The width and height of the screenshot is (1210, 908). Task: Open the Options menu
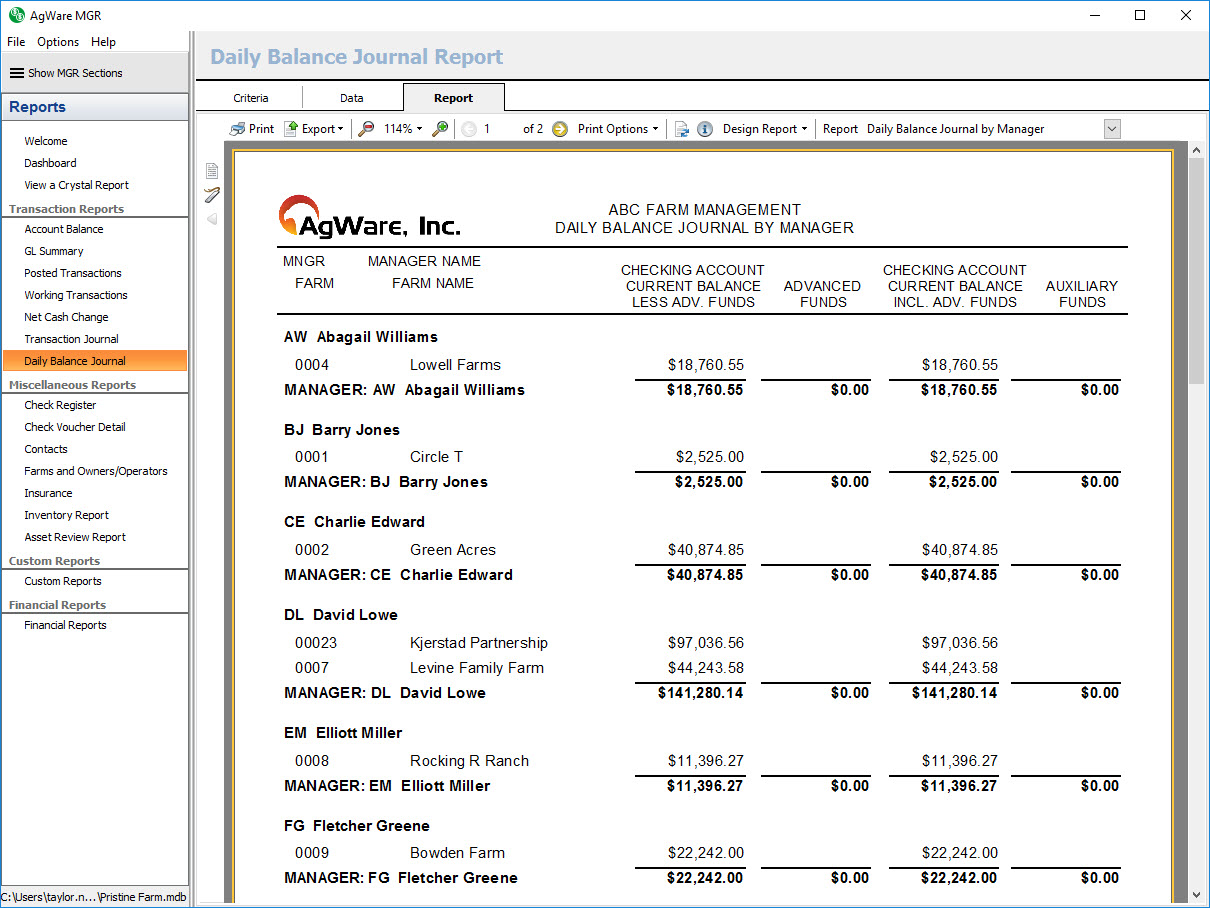click(x=58, y=42)
